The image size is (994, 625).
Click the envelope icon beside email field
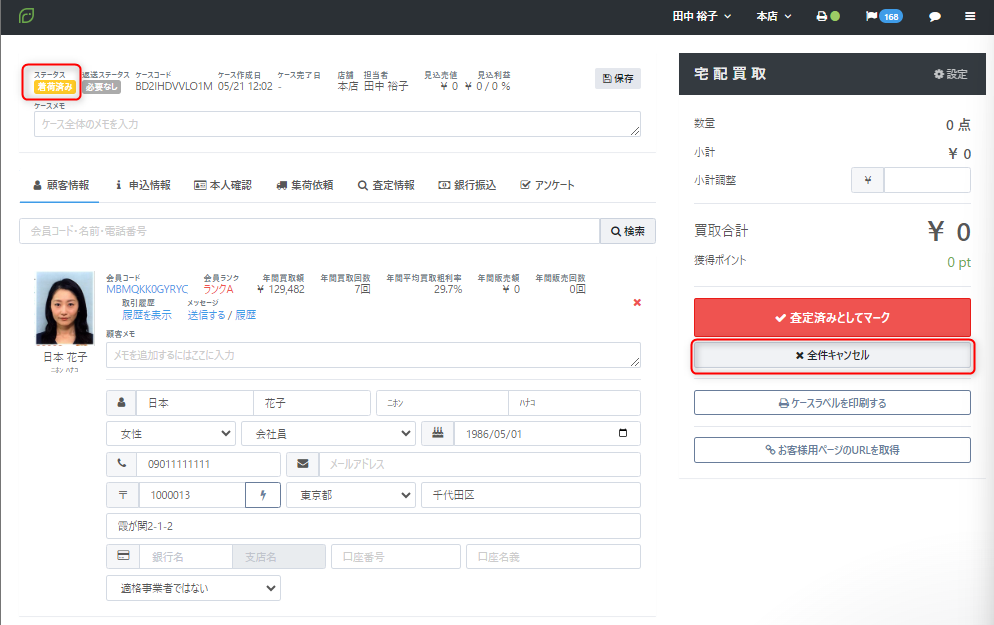point(303,464)
